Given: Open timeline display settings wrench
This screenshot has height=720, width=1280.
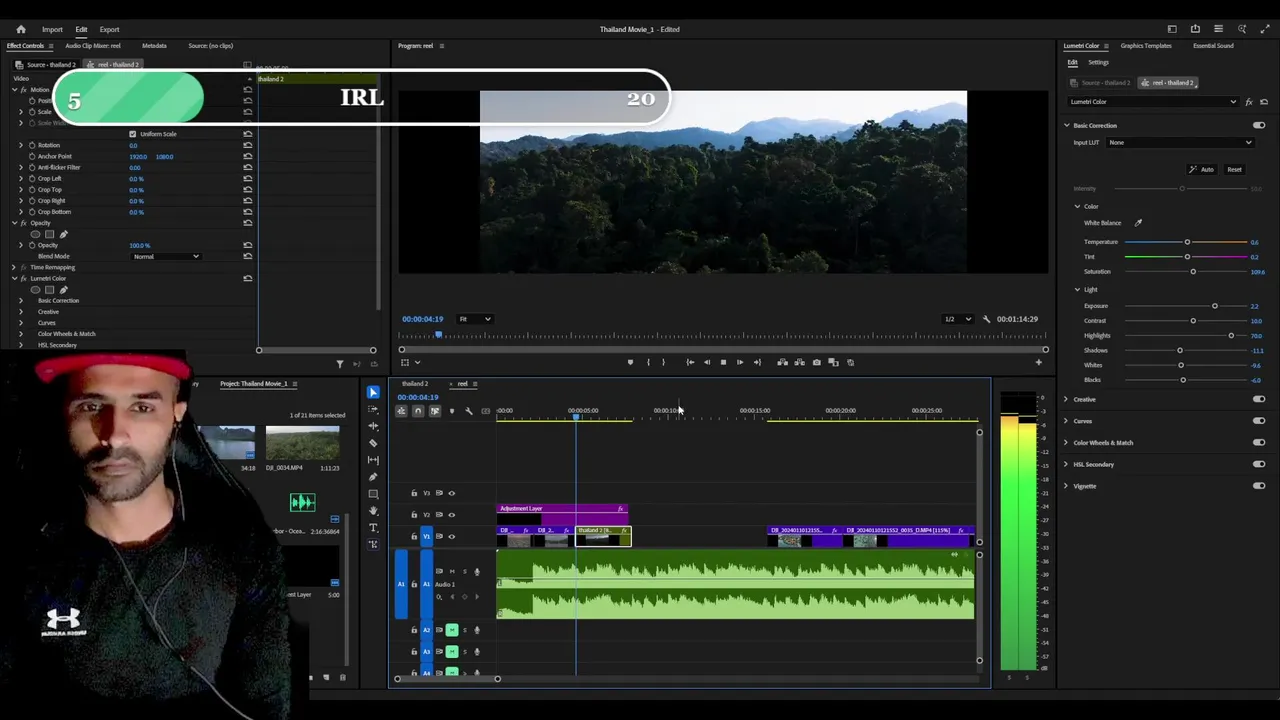Looking at the screenshot, I should [468, 411].
